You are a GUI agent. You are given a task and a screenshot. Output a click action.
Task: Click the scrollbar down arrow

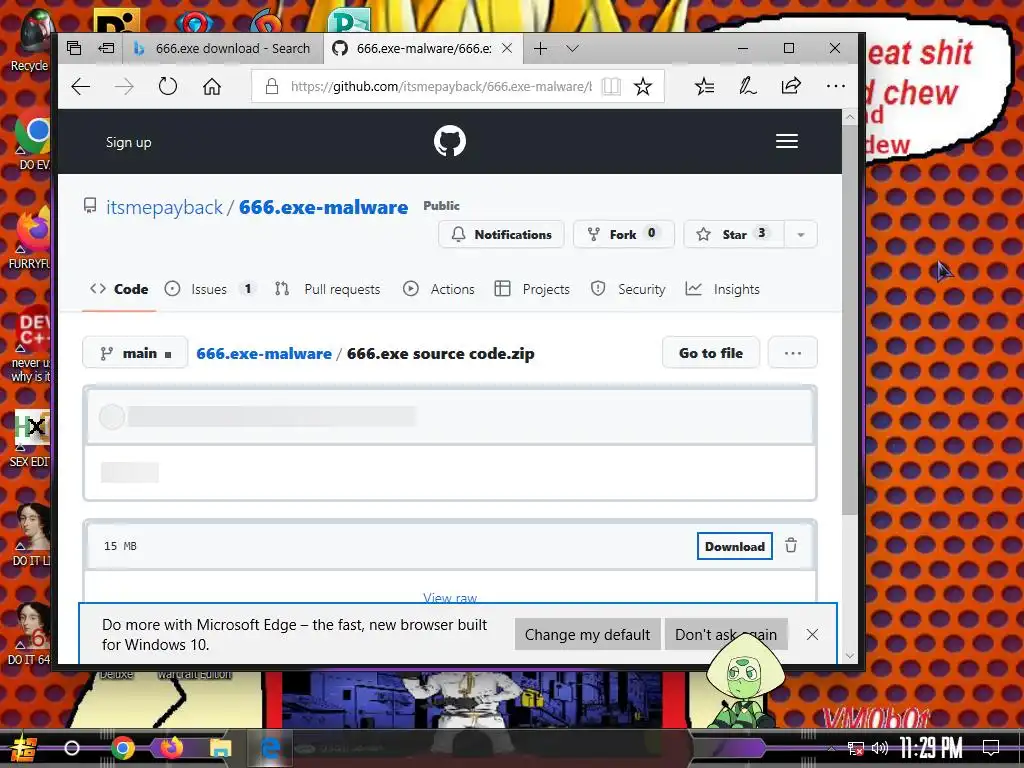click(x=849, y=655)
